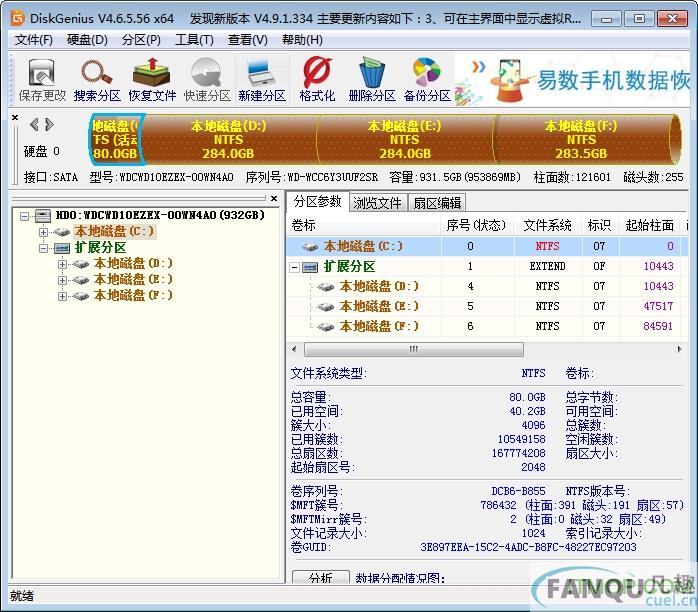The width and height of the screenshot is (698, 612).
Task: Click the 分析 button
Action: 321,577
